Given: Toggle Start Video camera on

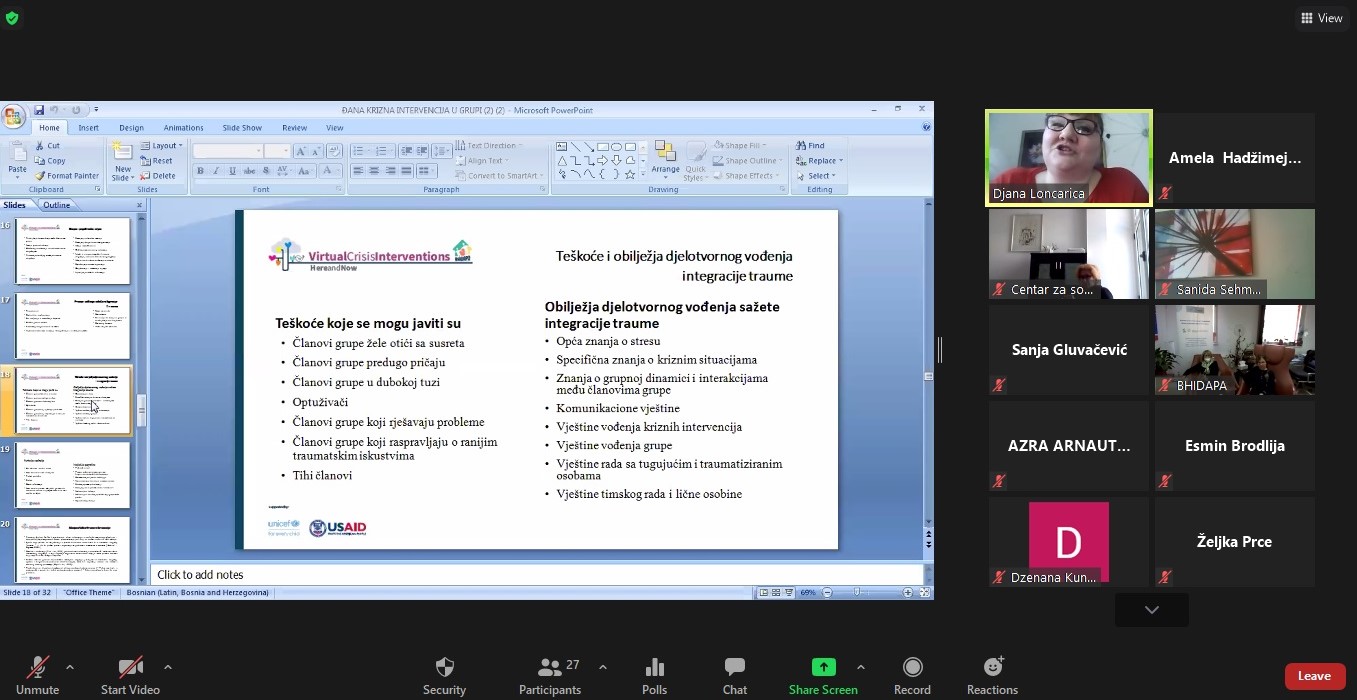Looking at the screenshot, I should [130, 668].
